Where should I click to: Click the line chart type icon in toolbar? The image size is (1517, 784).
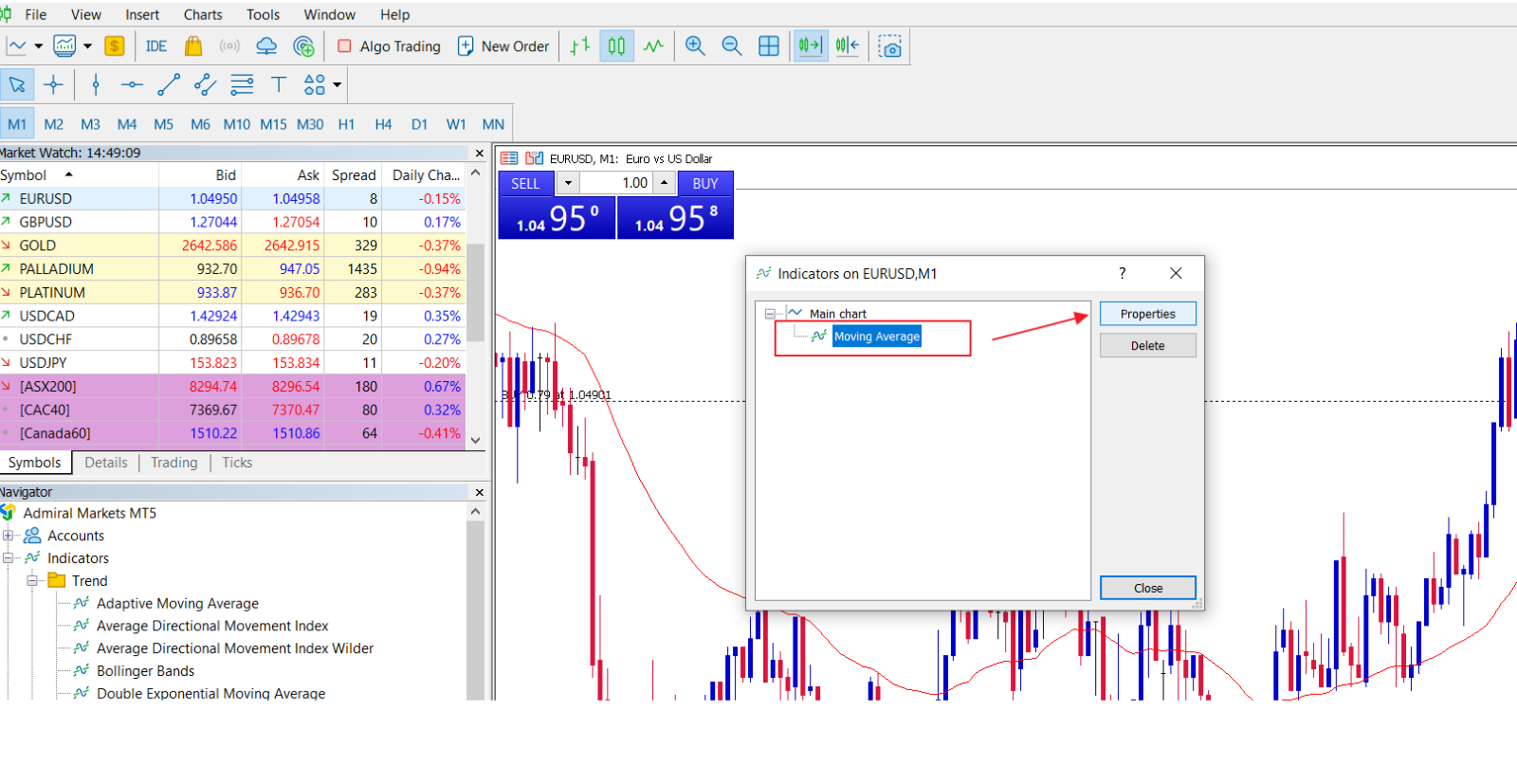(x=17, y=46)
